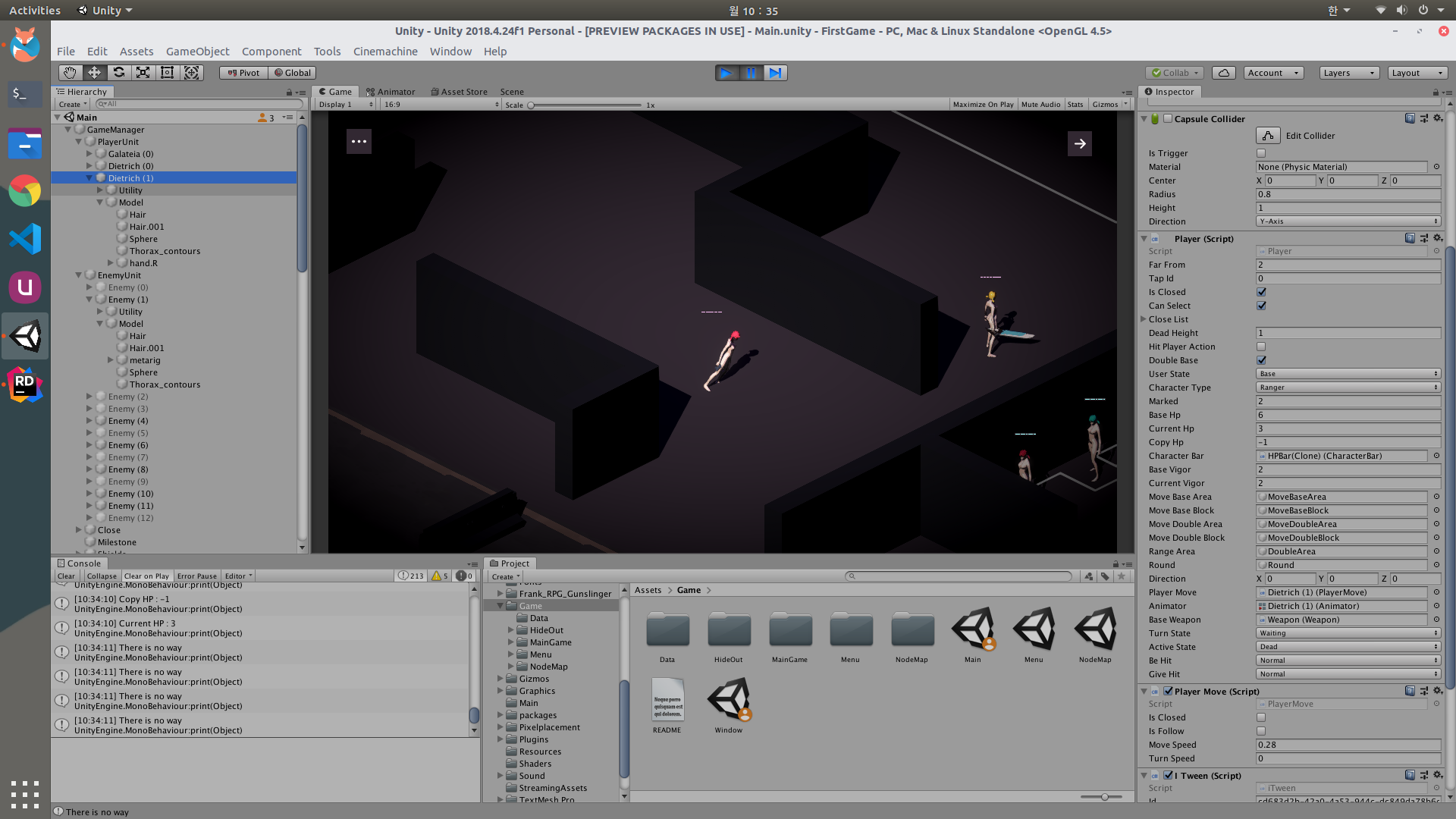Select the Rotate tool in toolbar
The width and height of the screenshot is (1456, 819).
click(x=118, y=73)
